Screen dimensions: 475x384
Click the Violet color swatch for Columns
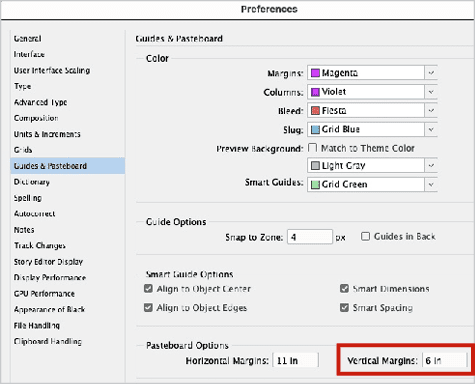click(315, 92)
